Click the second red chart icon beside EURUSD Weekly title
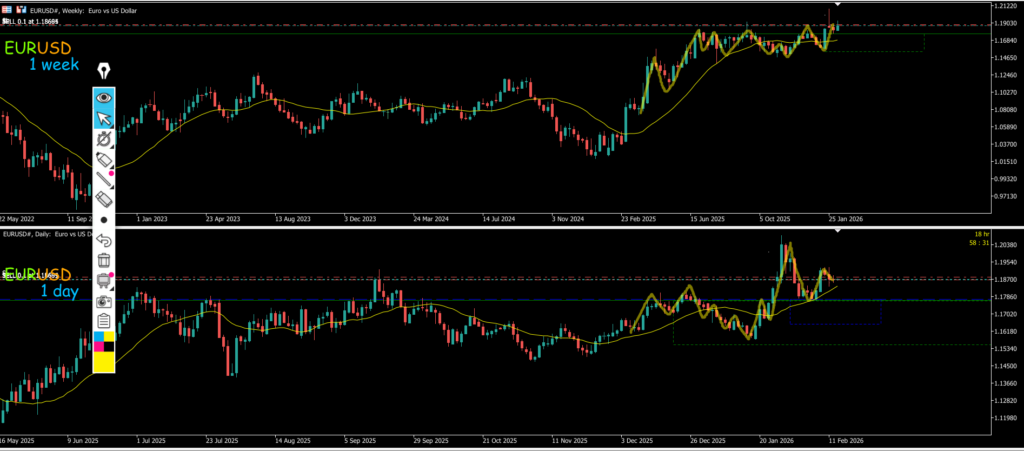The image size is (1024, 451). [x=20, y=9]
